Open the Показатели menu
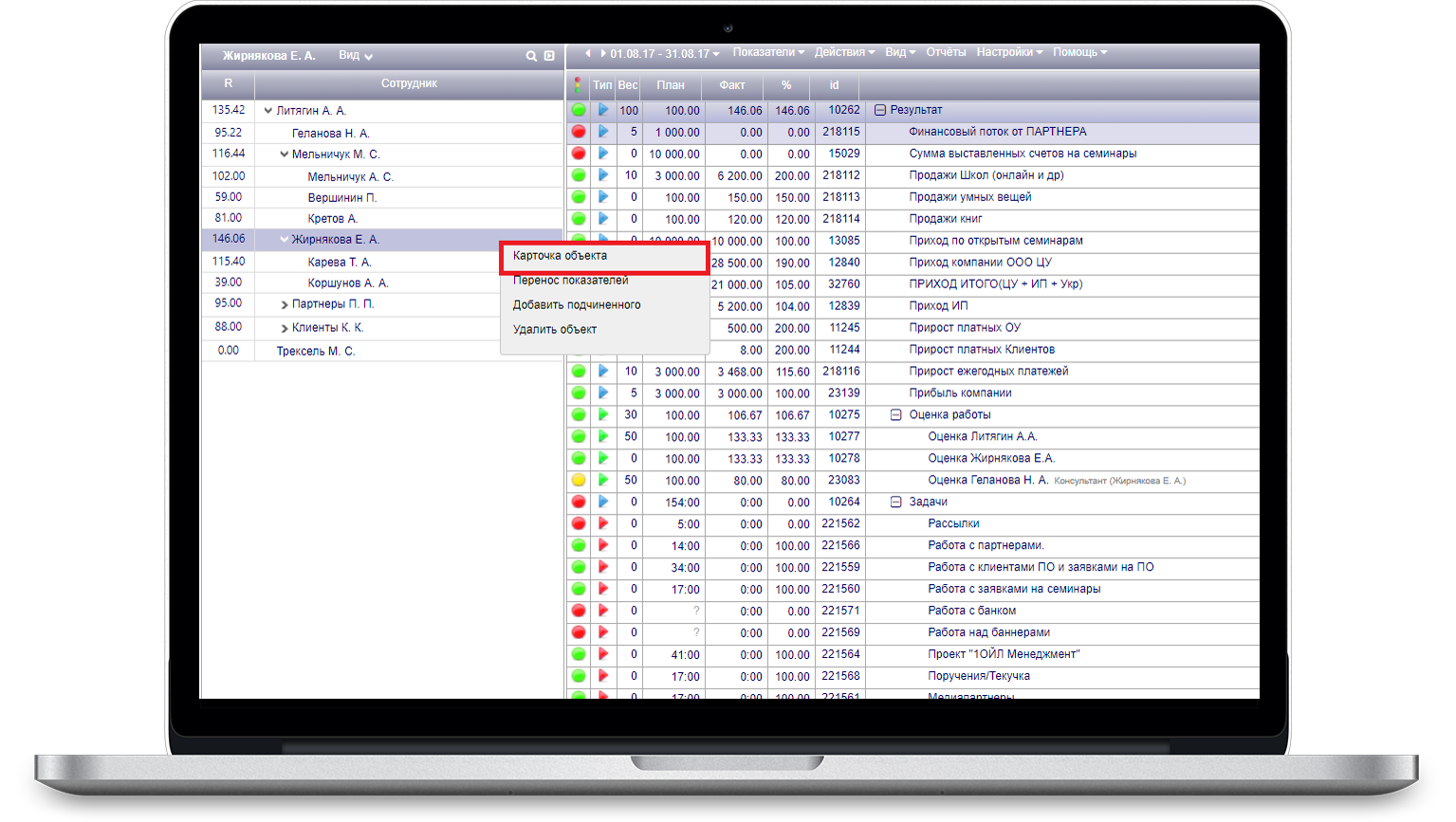The width and height of the screenshot is (1456, 822). (767, 52)
